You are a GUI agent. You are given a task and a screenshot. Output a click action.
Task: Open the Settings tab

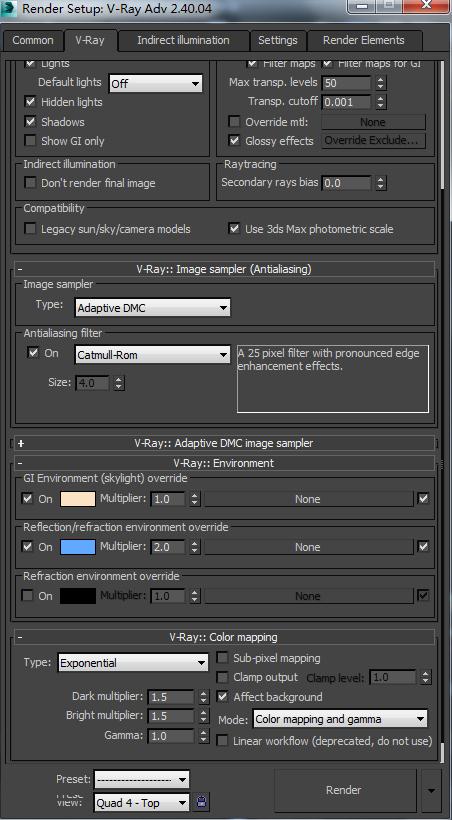[x=278, y=40]
